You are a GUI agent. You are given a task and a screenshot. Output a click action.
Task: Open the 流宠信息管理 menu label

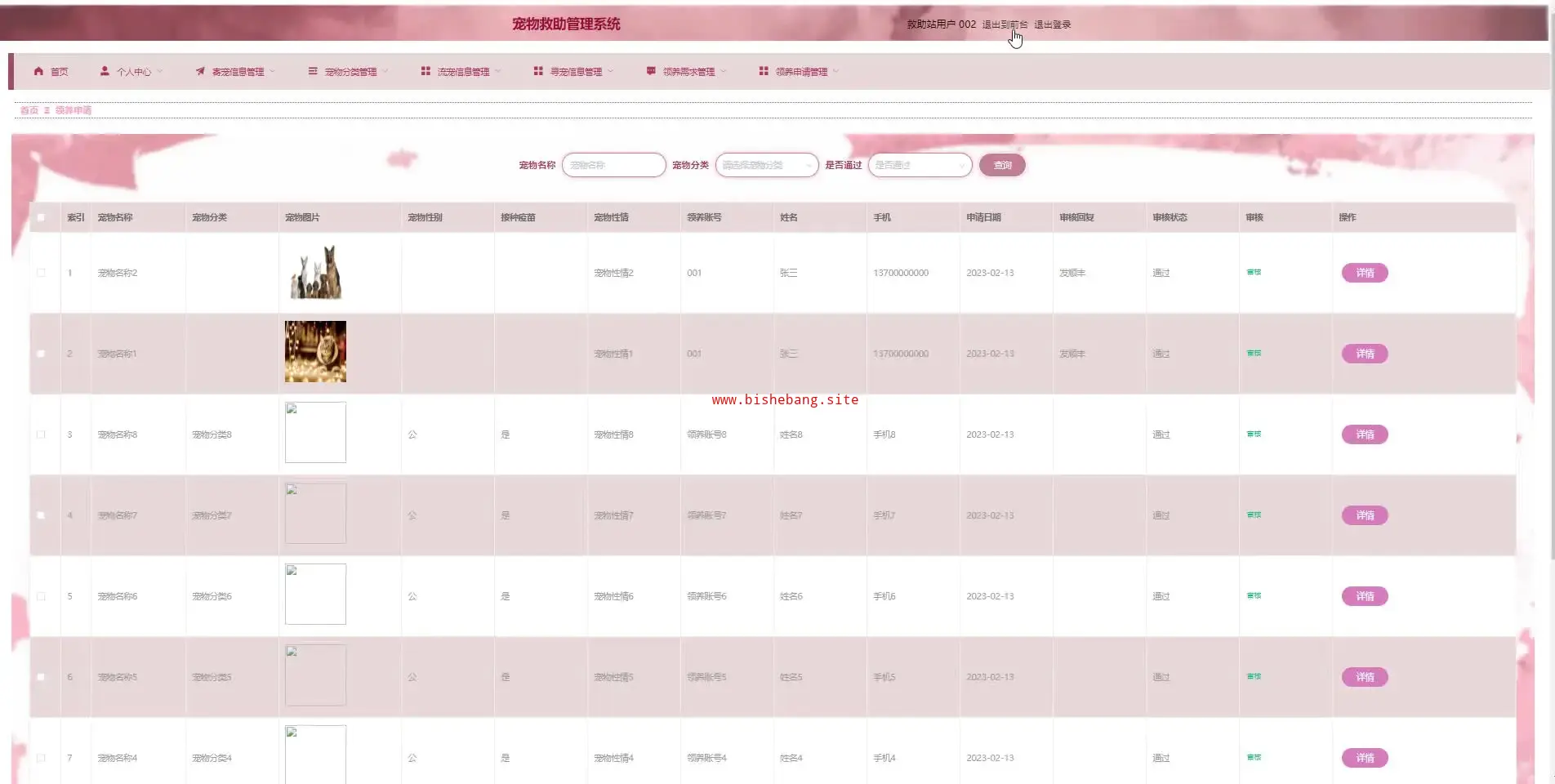pyautogui.click(x=463, y=72)
